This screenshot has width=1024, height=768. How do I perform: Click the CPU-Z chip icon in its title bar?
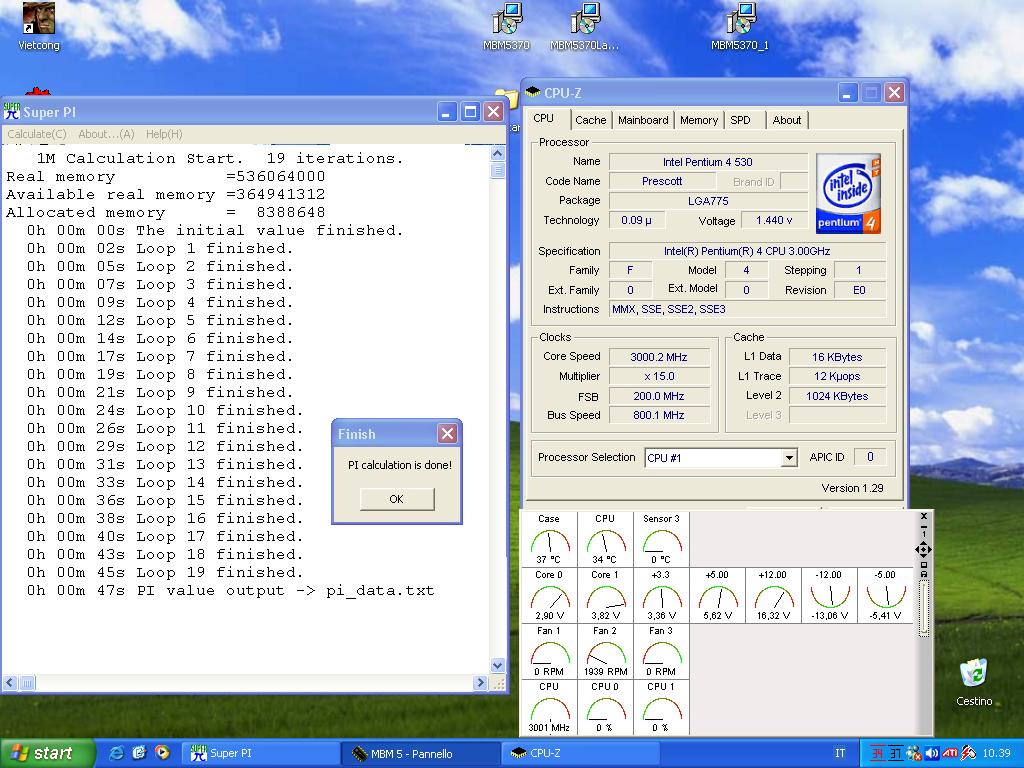pyautogui.click(x=532, y=93)
